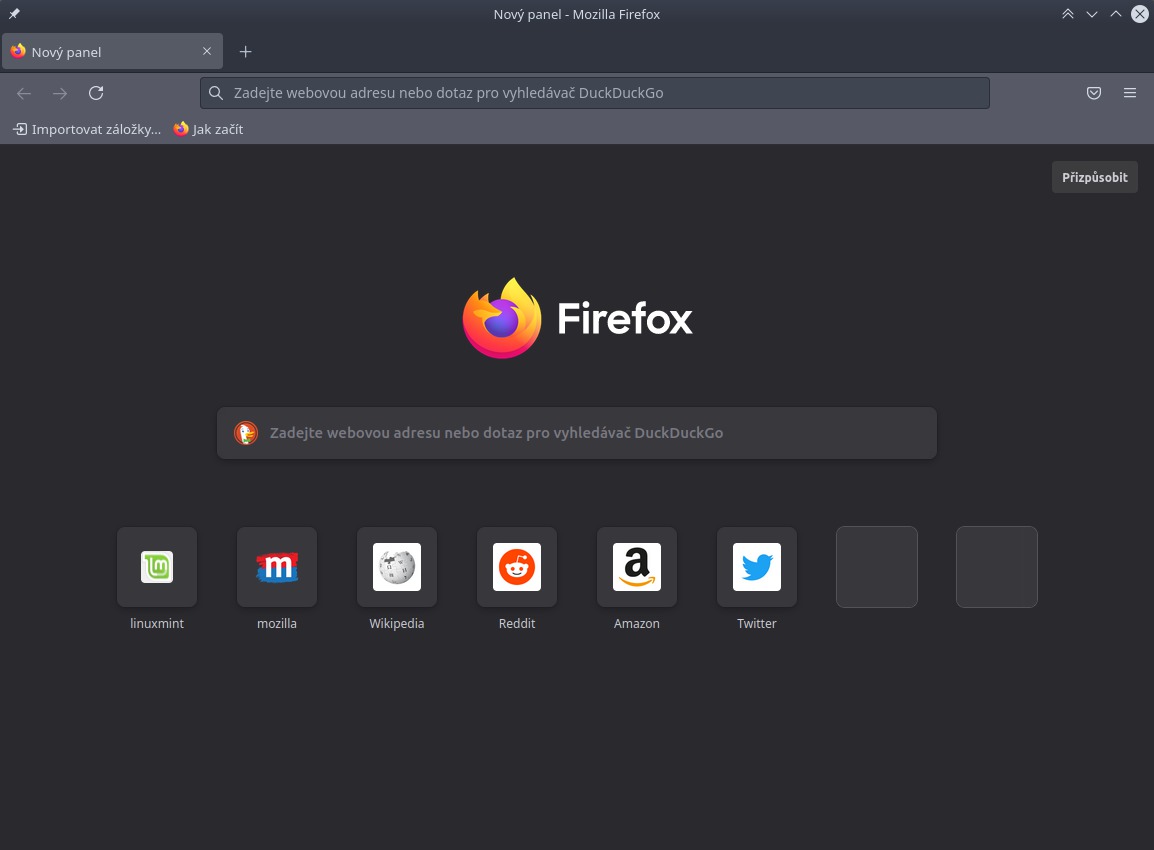
Task: Close the Nový panel tab
Action: 207,52
